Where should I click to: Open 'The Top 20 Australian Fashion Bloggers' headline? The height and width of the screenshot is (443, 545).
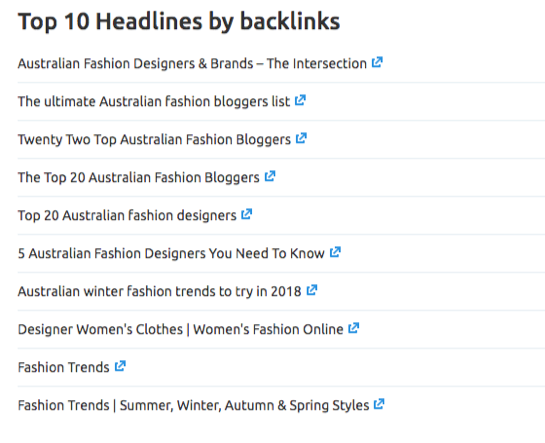(x=139, y=178)
